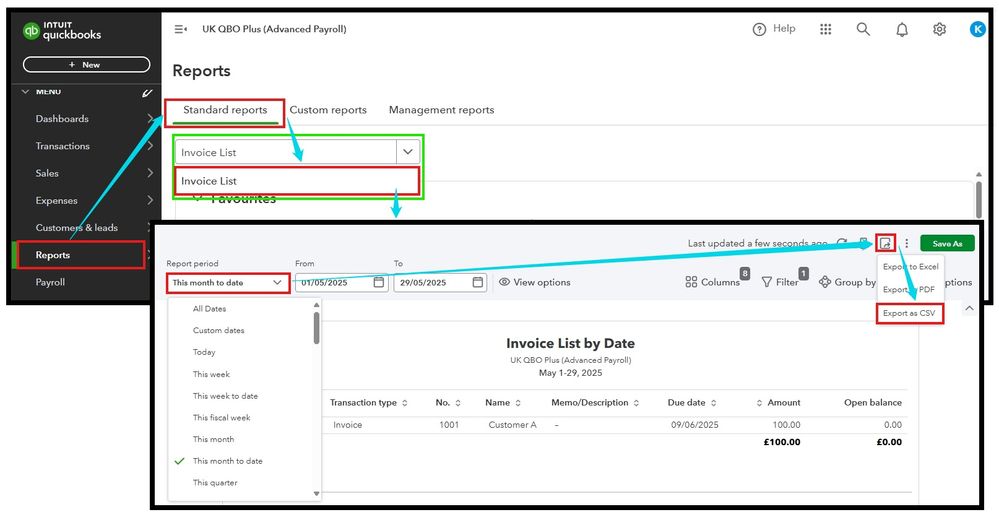The height and width of the screenshot is (517, 999).
Task: Open Expenses in the sidebar
Action: tap(57, 200)
